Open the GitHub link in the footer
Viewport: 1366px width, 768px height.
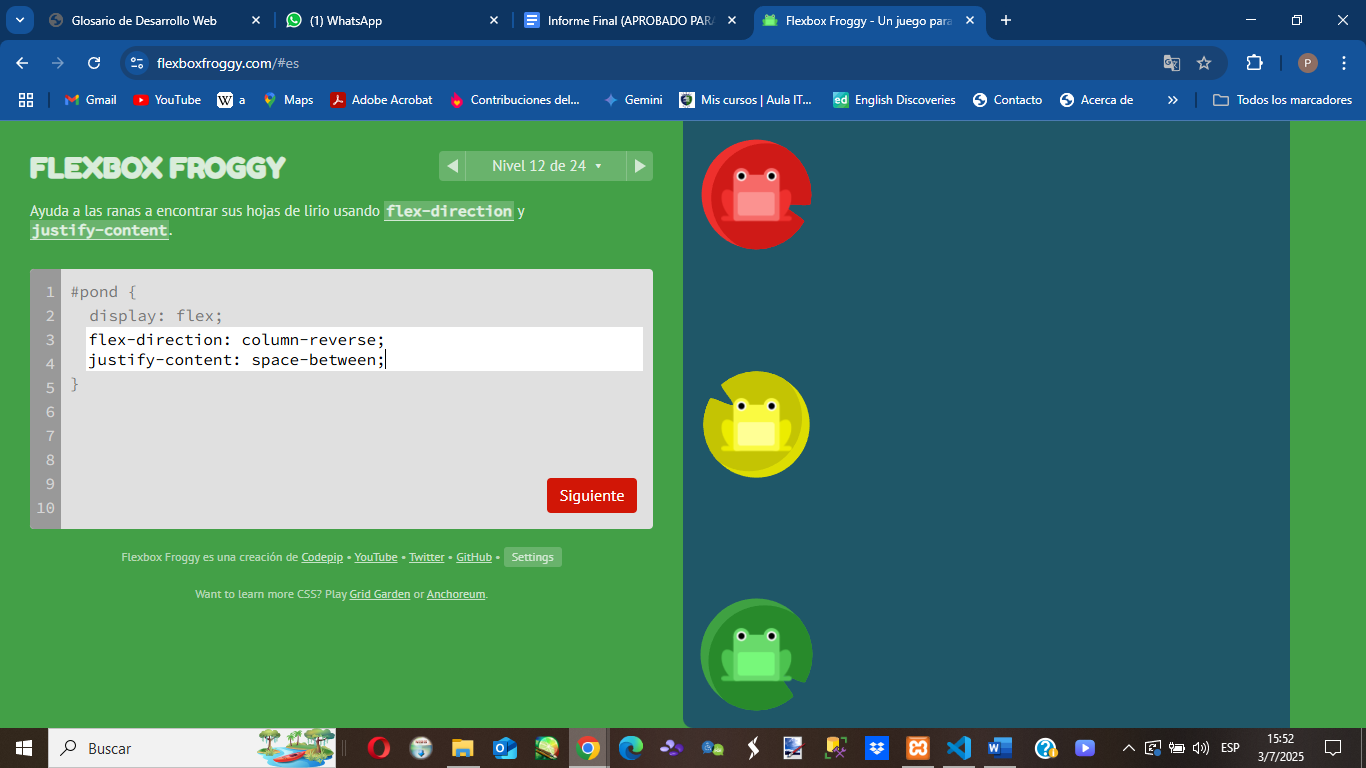click(x=474, y=557)
